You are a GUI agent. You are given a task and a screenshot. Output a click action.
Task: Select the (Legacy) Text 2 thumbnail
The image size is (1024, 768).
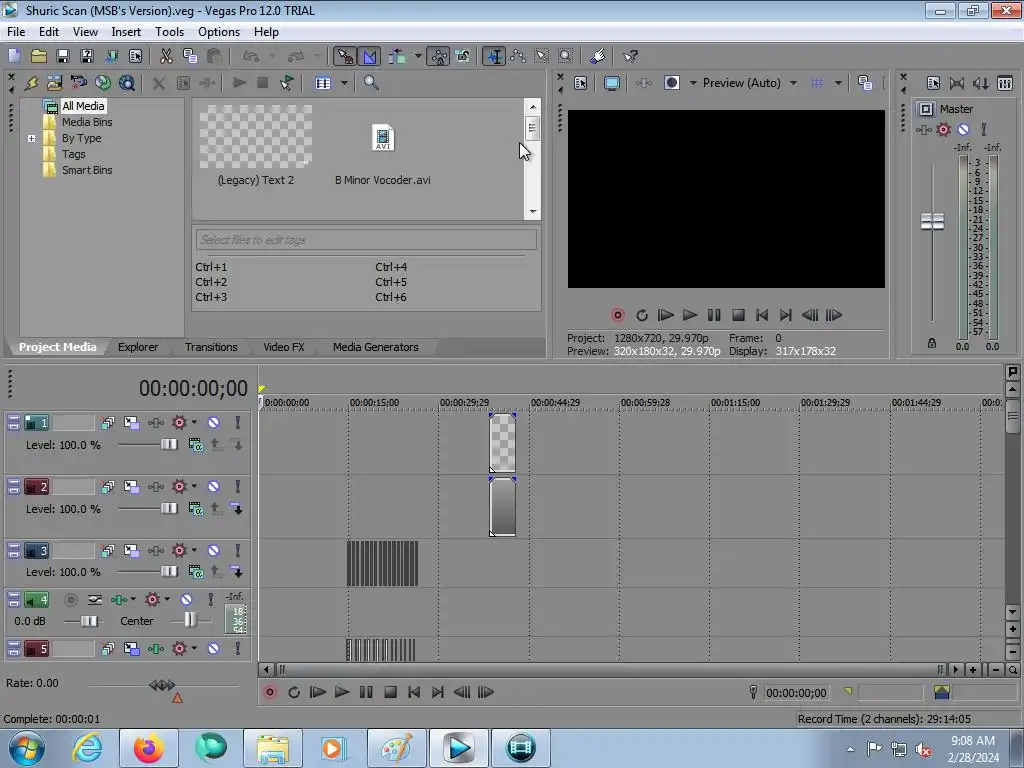click(255, 136)
